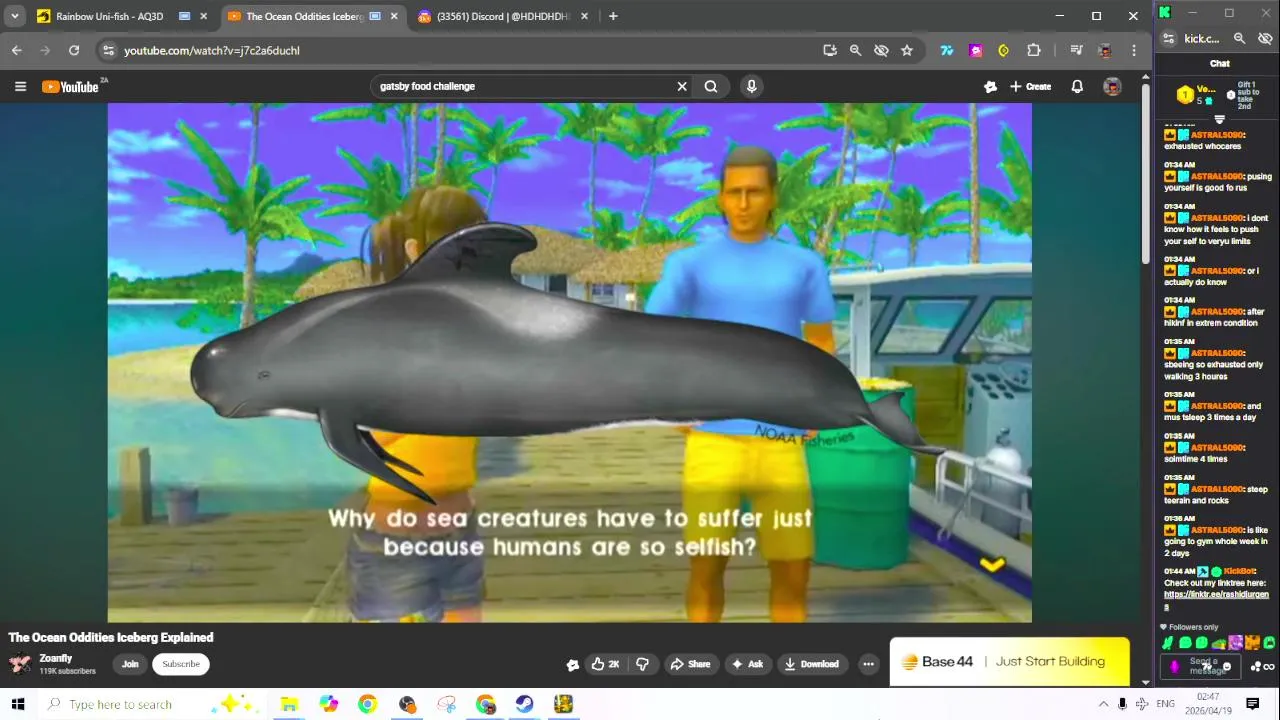Open the linktr.ee link in KickBot message
The height and width of the screenshot is (720, 1280).
[x=1216, y=600]
